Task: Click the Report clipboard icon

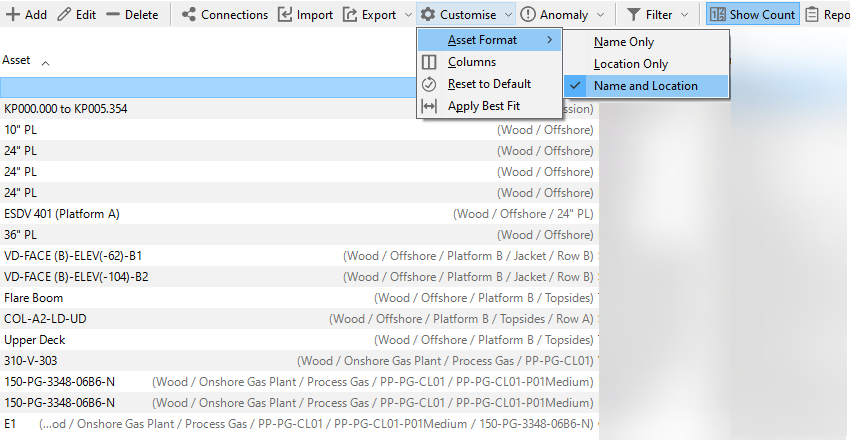Action: (812, 15)
